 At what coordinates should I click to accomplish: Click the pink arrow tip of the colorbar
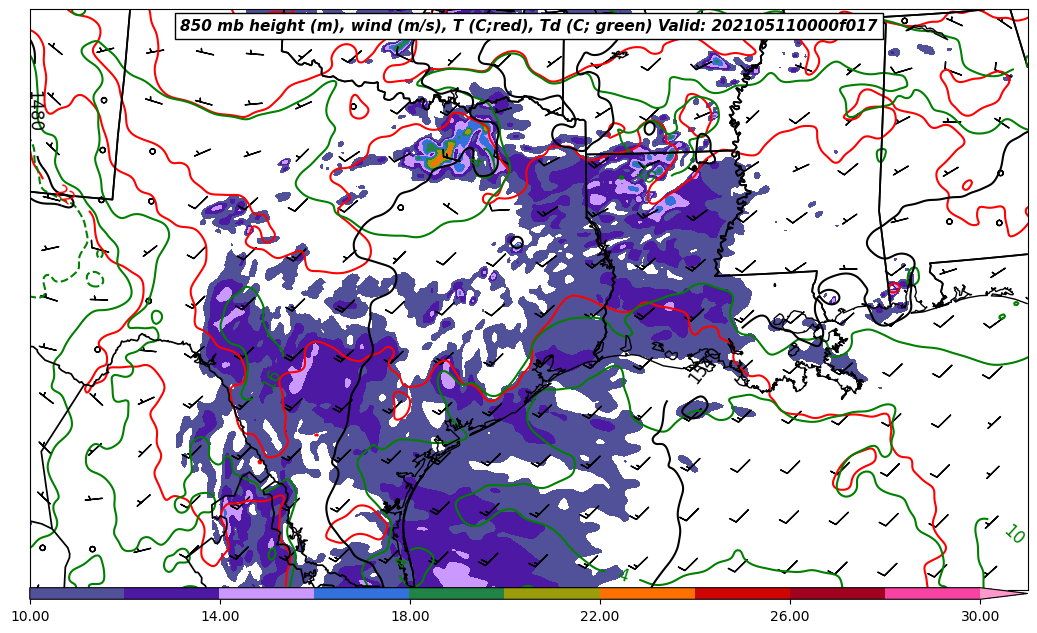click(x=1002, y=593)
